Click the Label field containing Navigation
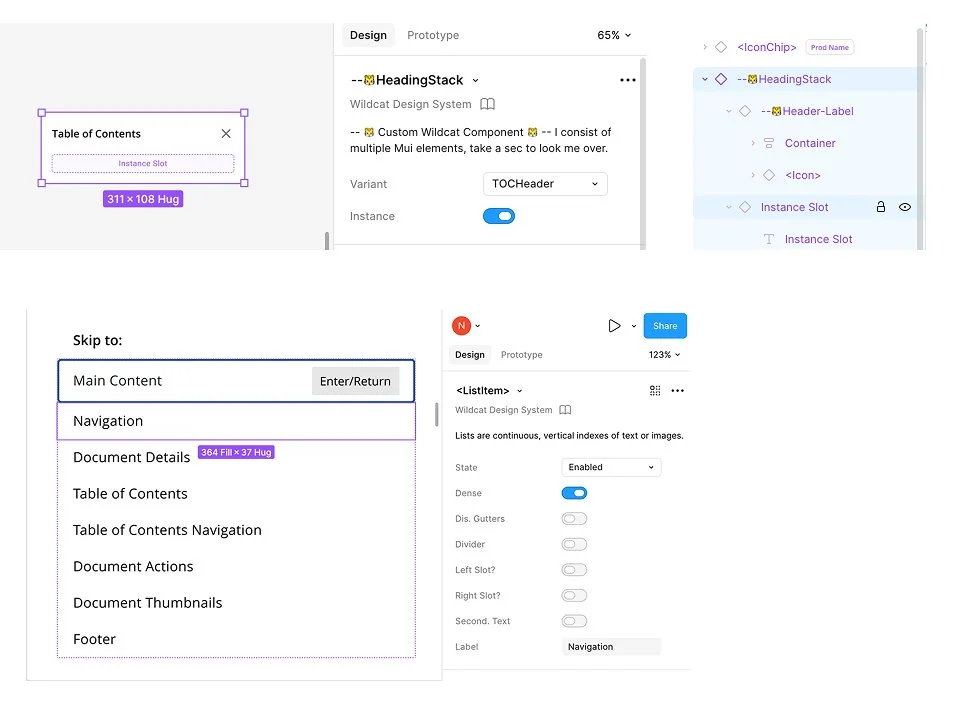 [611, 646]
